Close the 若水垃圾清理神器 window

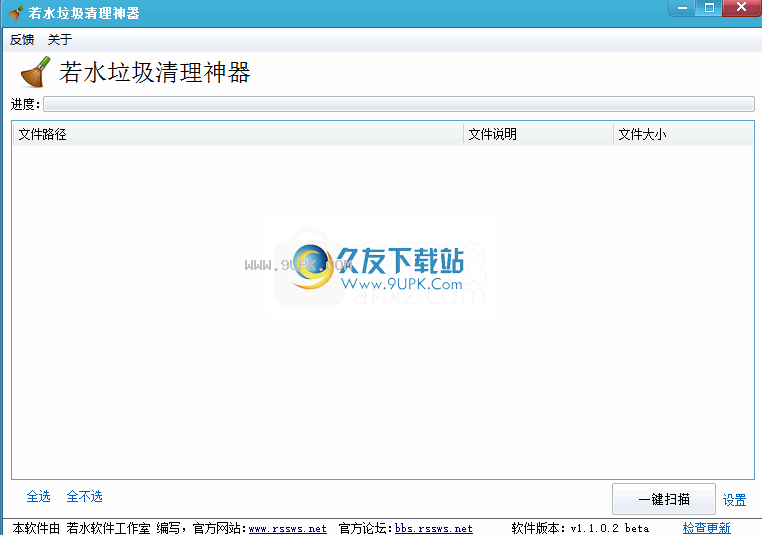[x=742, y=8]
